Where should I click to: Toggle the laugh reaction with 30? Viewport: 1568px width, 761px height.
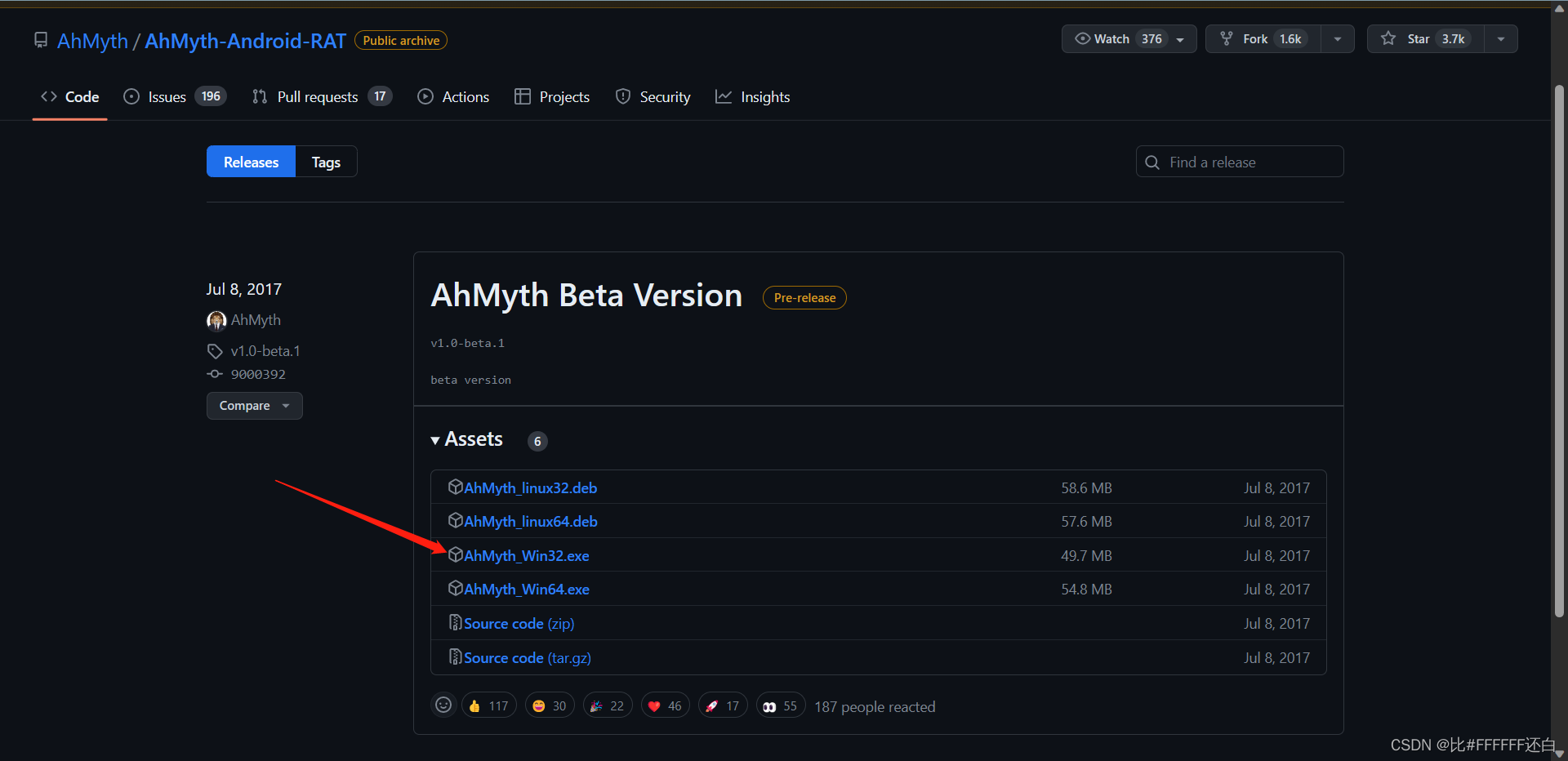550,706
